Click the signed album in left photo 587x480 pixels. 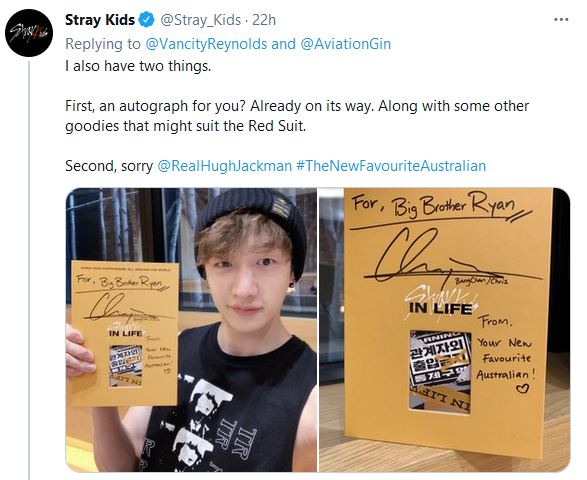click(x=124, y=333)
